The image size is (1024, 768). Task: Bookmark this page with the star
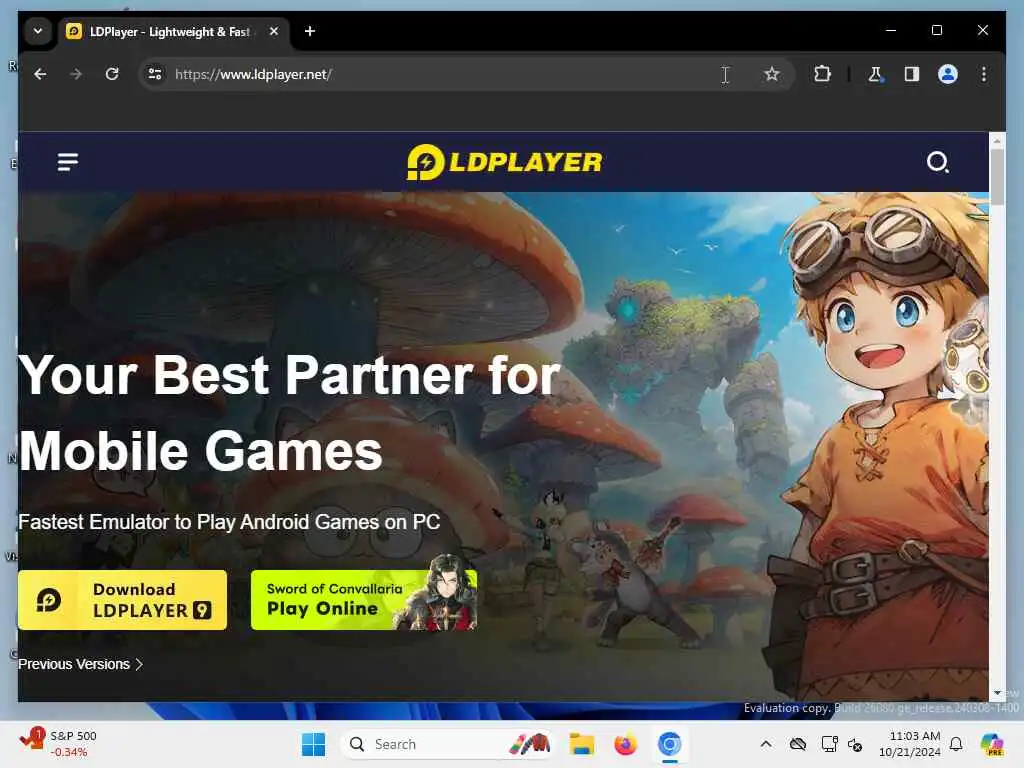[x=771, y=74]
